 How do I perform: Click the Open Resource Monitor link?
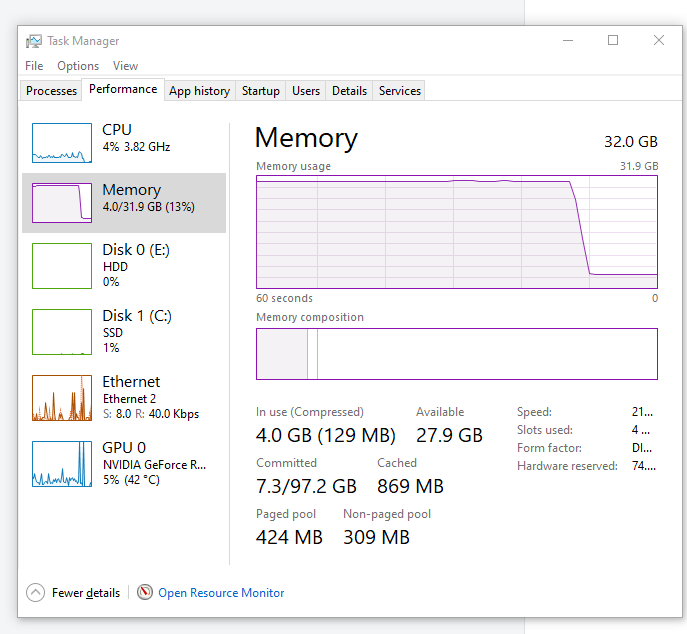[221, 593]
